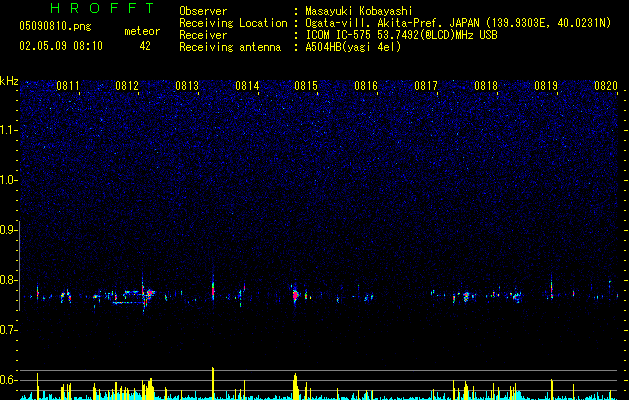Click the strong meteor echo near 0815
Viewport: 629px width, 400px height.
tap(296, 296)
